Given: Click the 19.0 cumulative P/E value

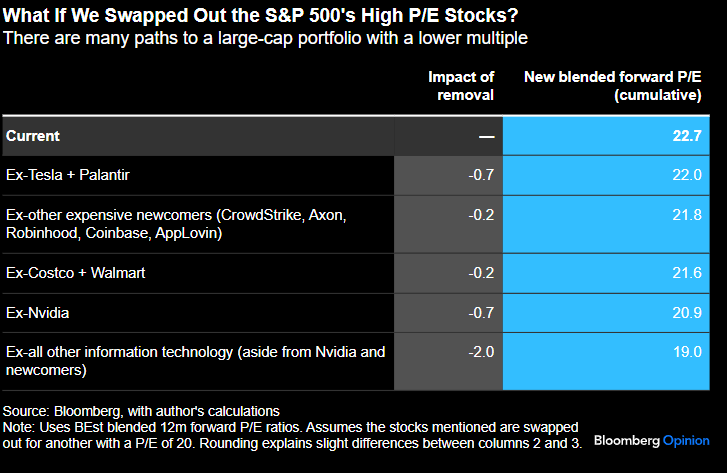Looking at the screenshot, I should click(x=688, y=353).
